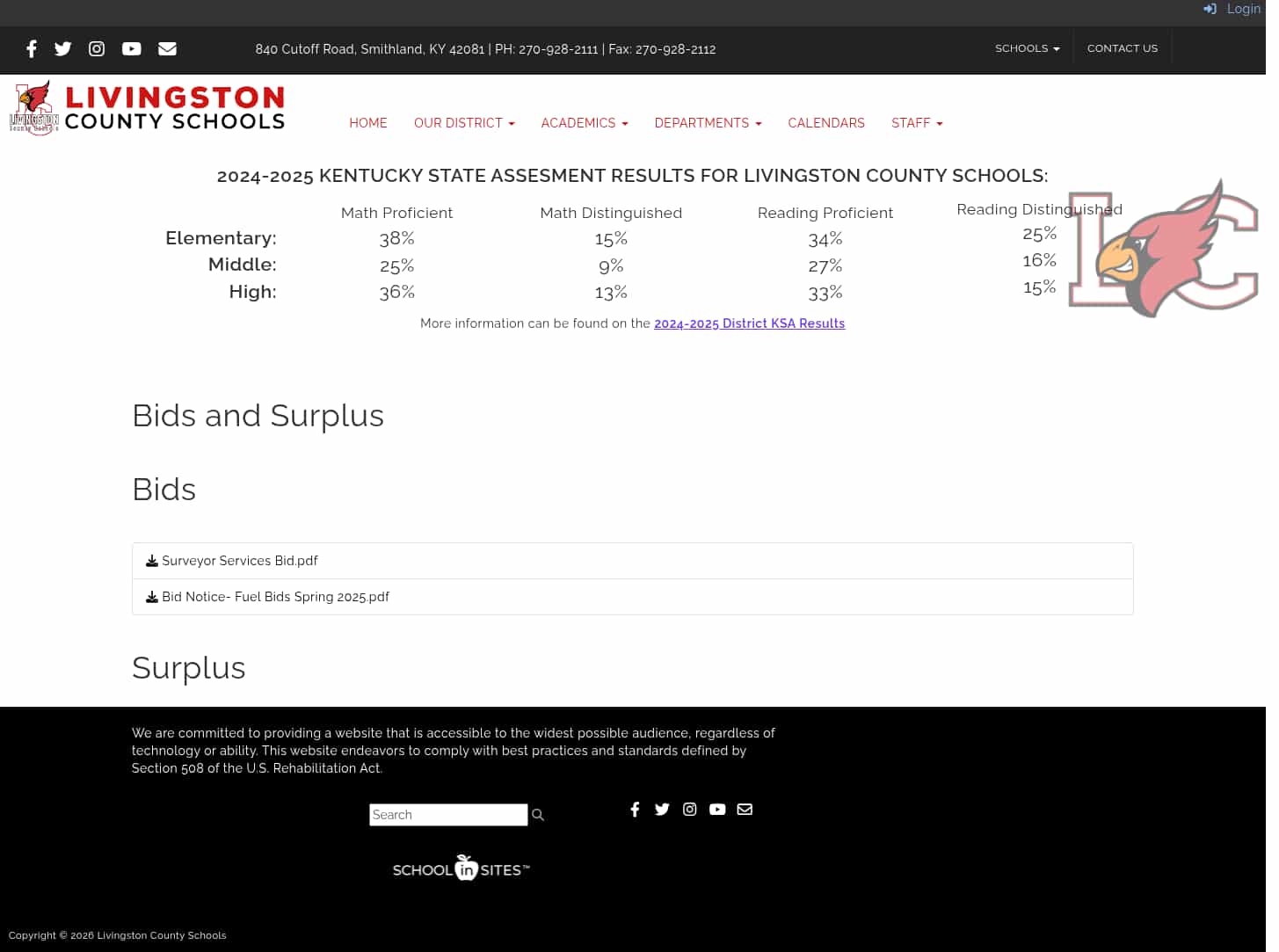
Task: Open the footer Facebook icon
Action: [635, 810]
